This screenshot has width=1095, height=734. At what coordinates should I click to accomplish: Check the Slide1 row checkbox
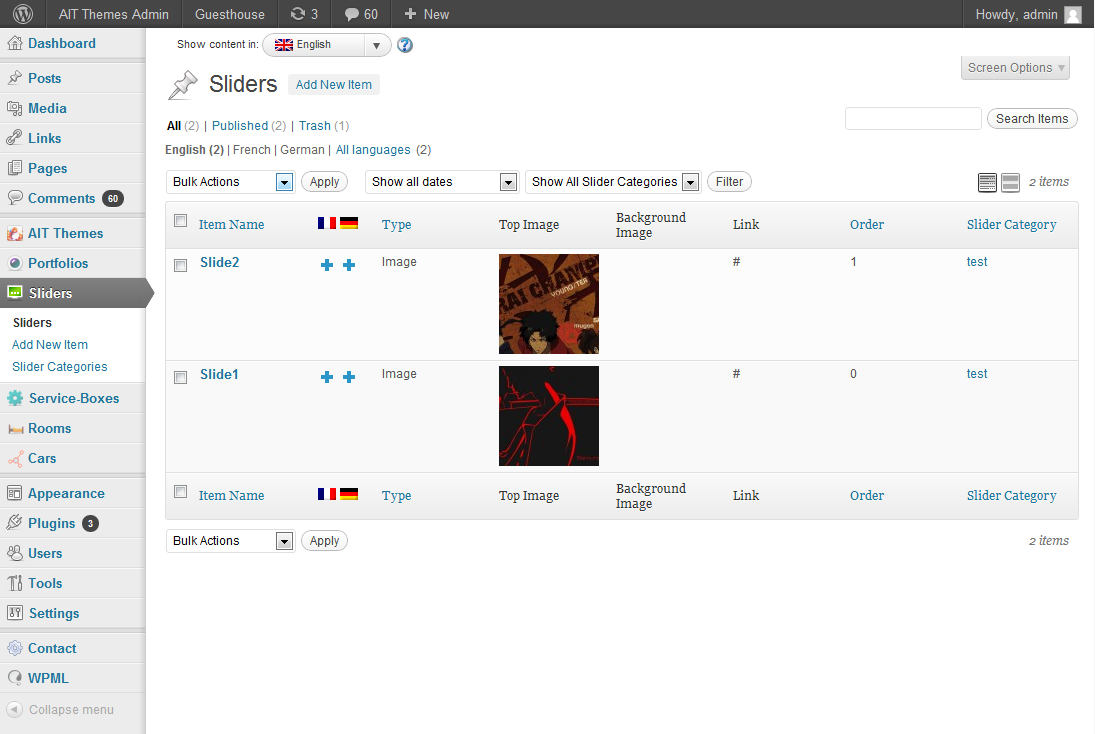click(180, 378)
